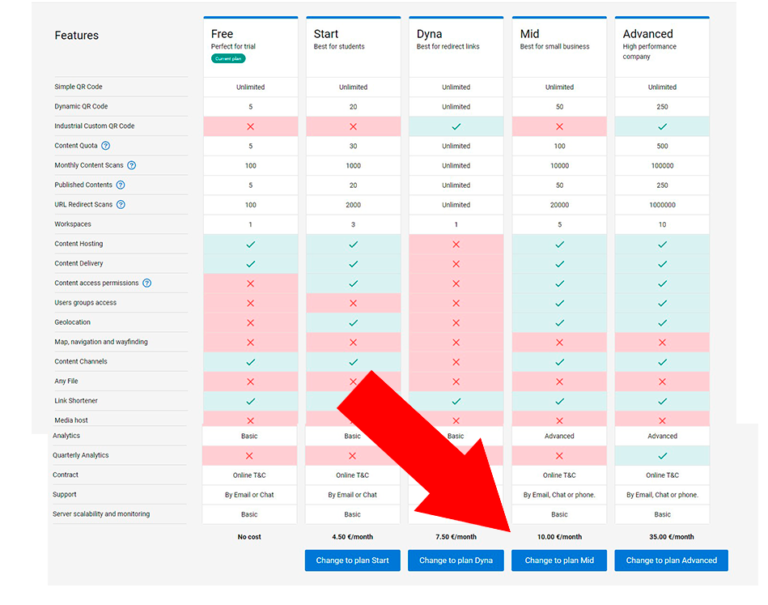Click Mid plan By Email, Chat or phone support
Screen dimensions: 768x605
pyautogui.click(x=559, y=495)
